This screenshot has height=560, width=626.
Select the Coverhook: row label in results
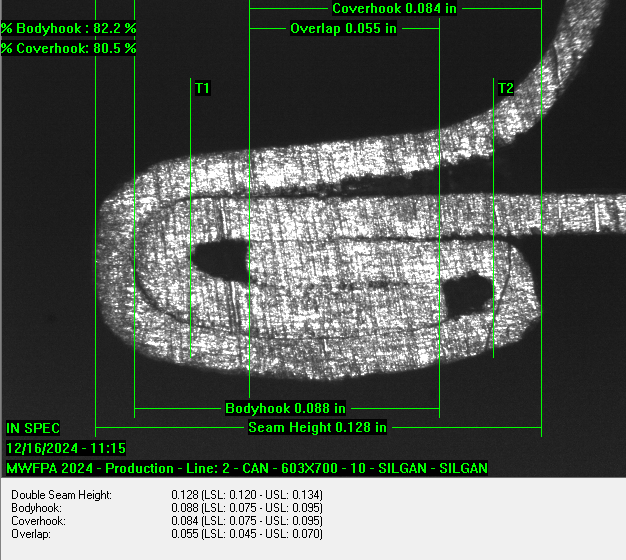[x=38, y=521]
